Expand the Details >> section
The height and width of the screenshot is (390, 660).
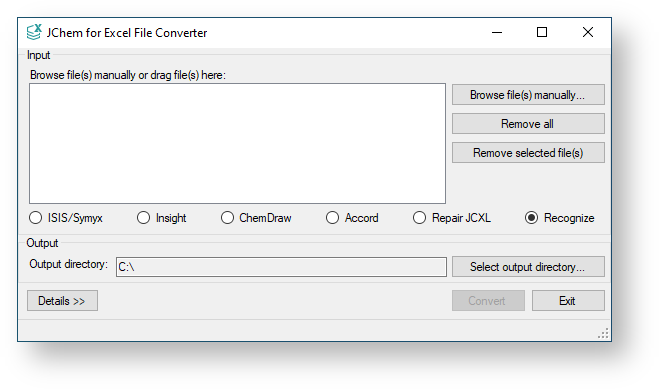(62, 301)
